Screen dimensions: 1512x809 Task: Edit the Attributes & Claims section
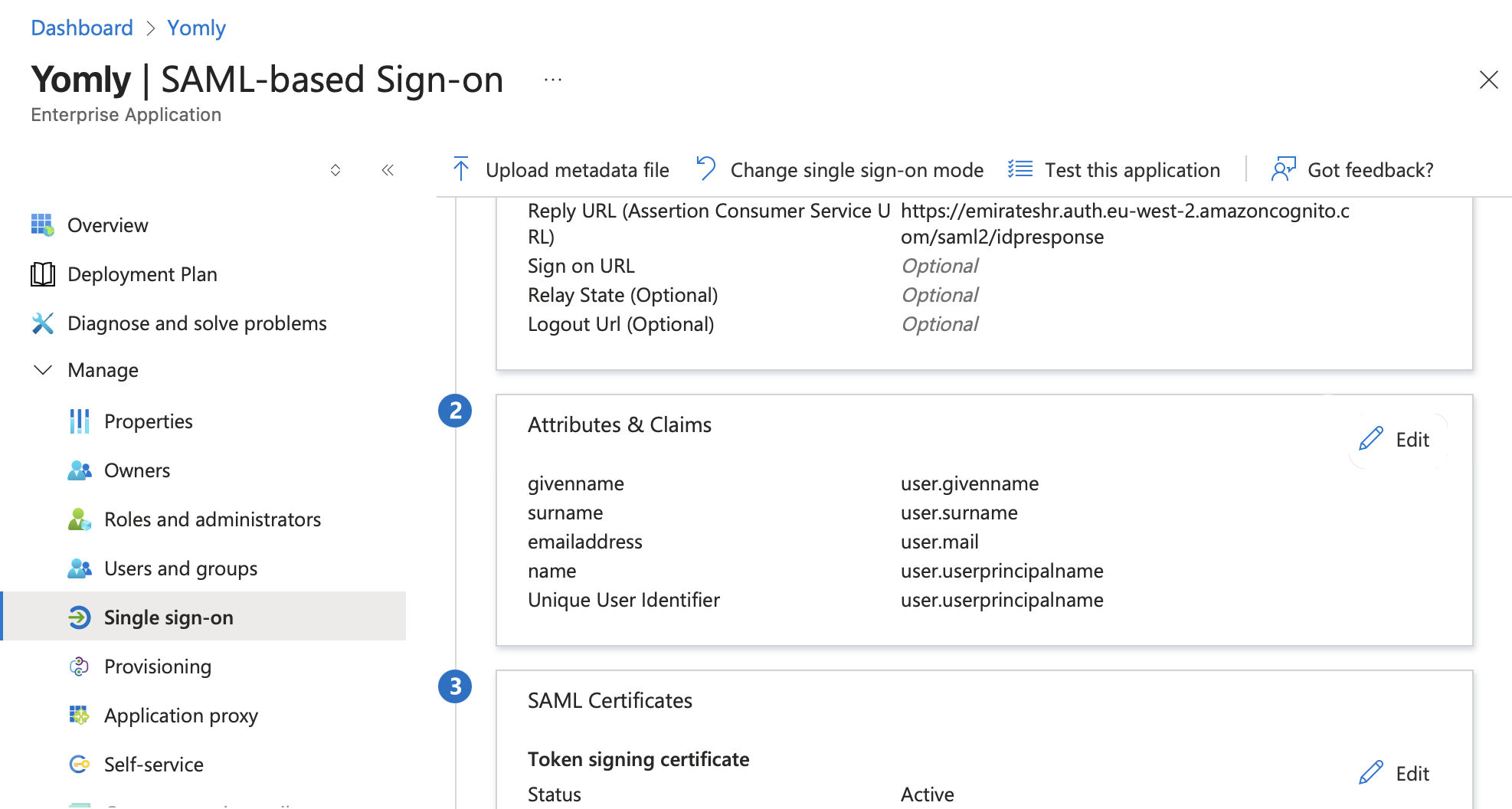[1396, 440]
